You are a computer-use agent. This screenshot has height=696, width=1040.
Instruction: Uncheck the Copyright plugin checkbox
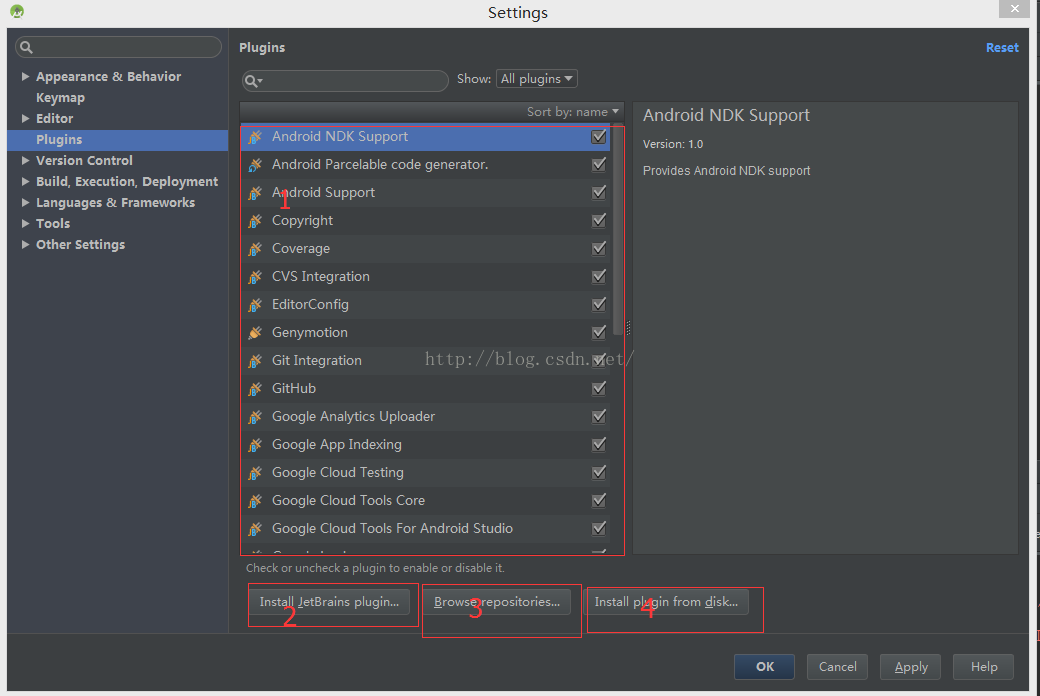tap(599, 220)
